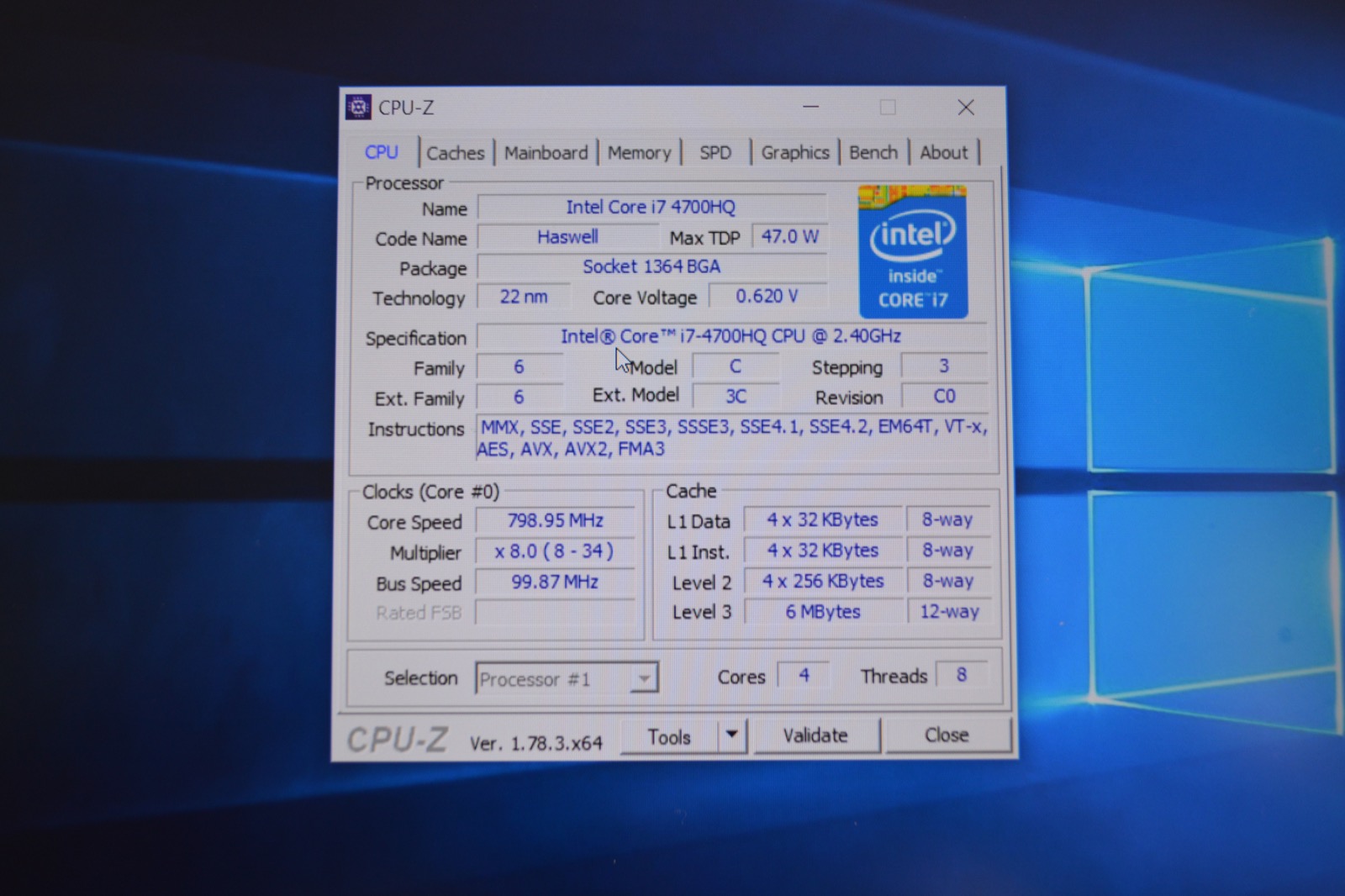This screenshot has height=896, width=1345.
Task: Click the version text Ver. 1.78.3.x64
Action: (536, 744)
